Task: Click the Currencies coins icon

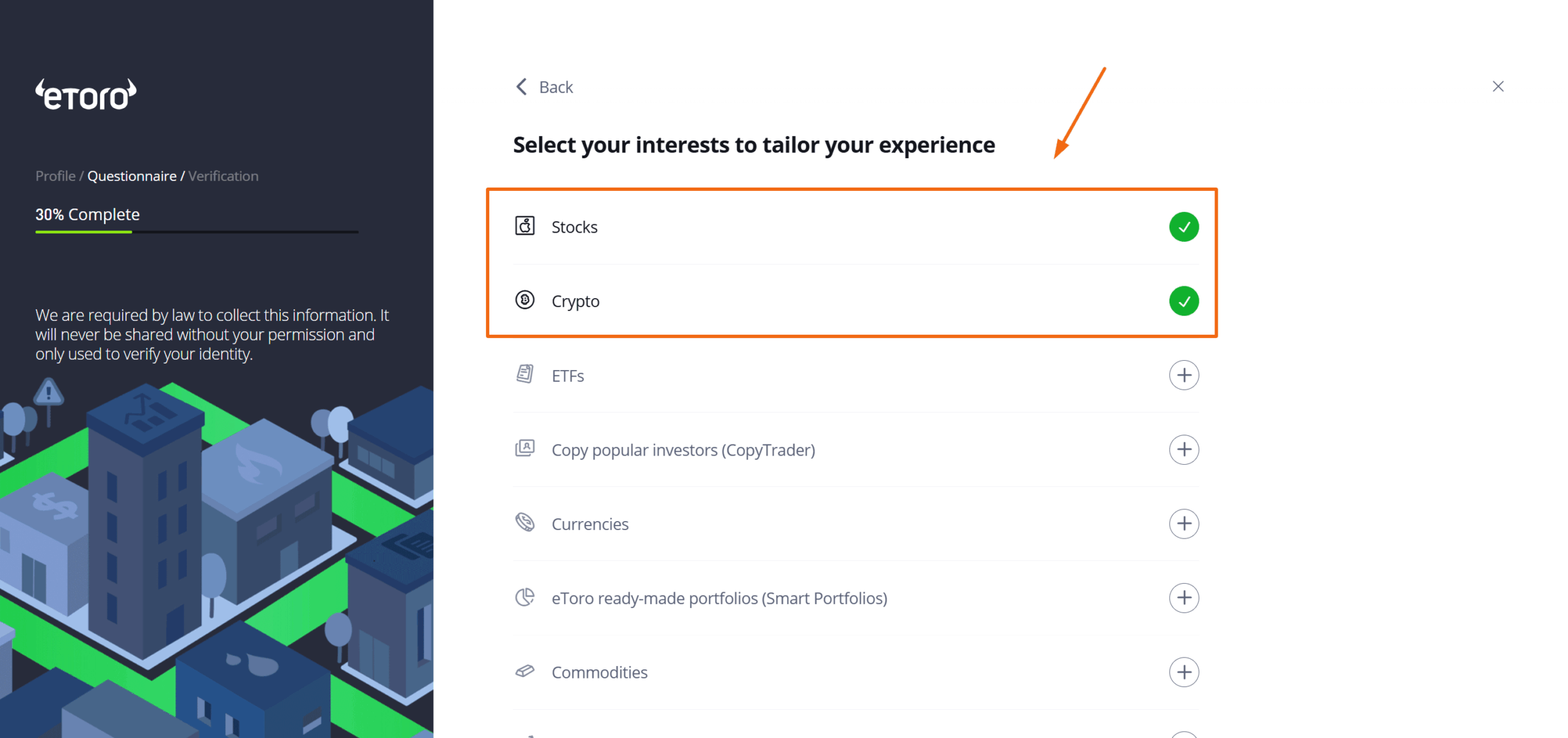Action: coord(525,523)
